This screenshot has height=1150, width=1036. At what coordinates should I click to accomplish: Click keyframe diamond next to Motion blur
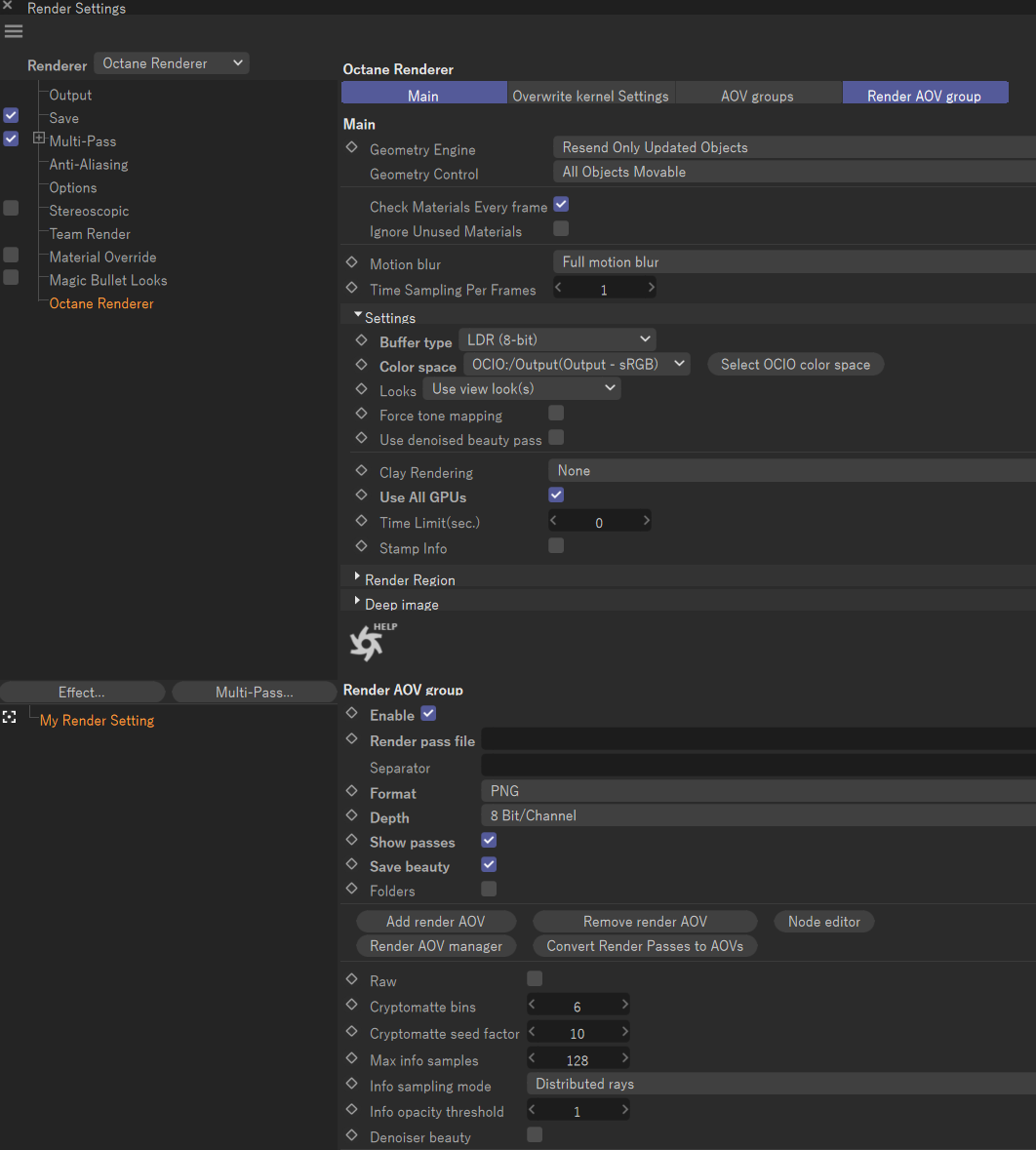coord(351,261)
